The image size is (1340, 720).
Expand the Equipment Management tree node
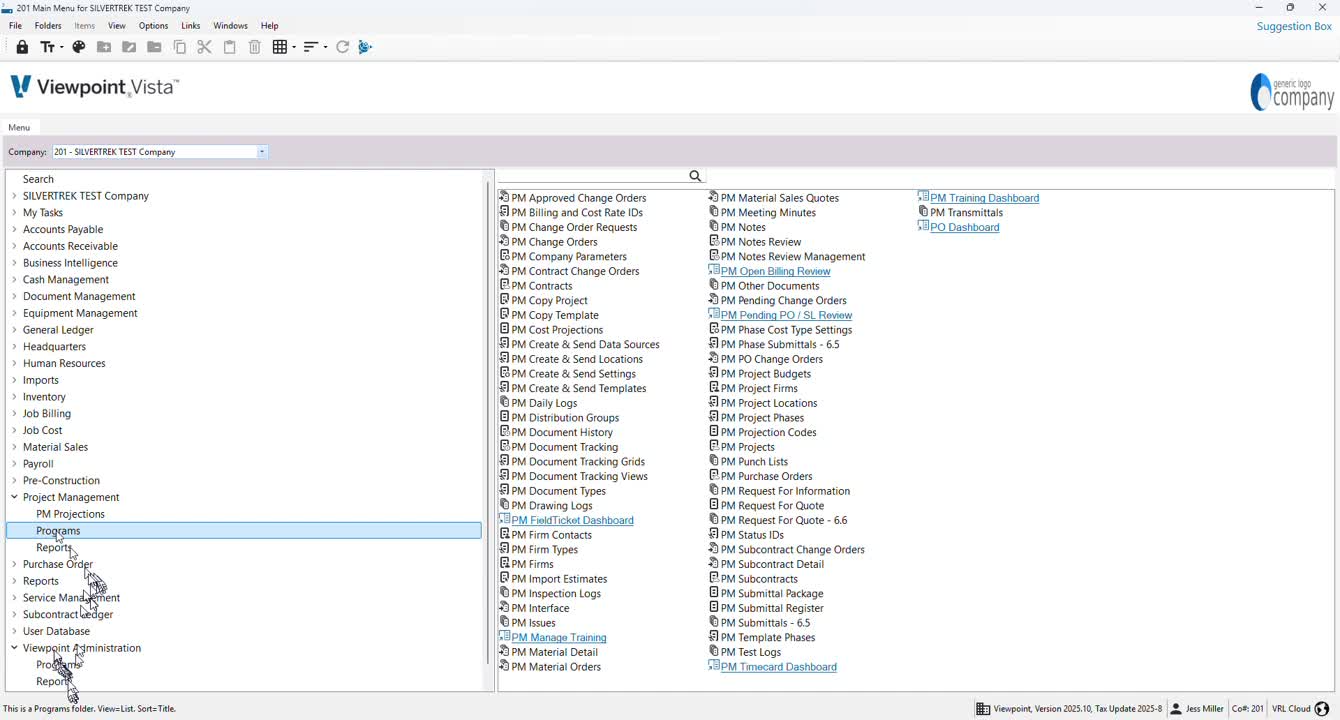14,313
